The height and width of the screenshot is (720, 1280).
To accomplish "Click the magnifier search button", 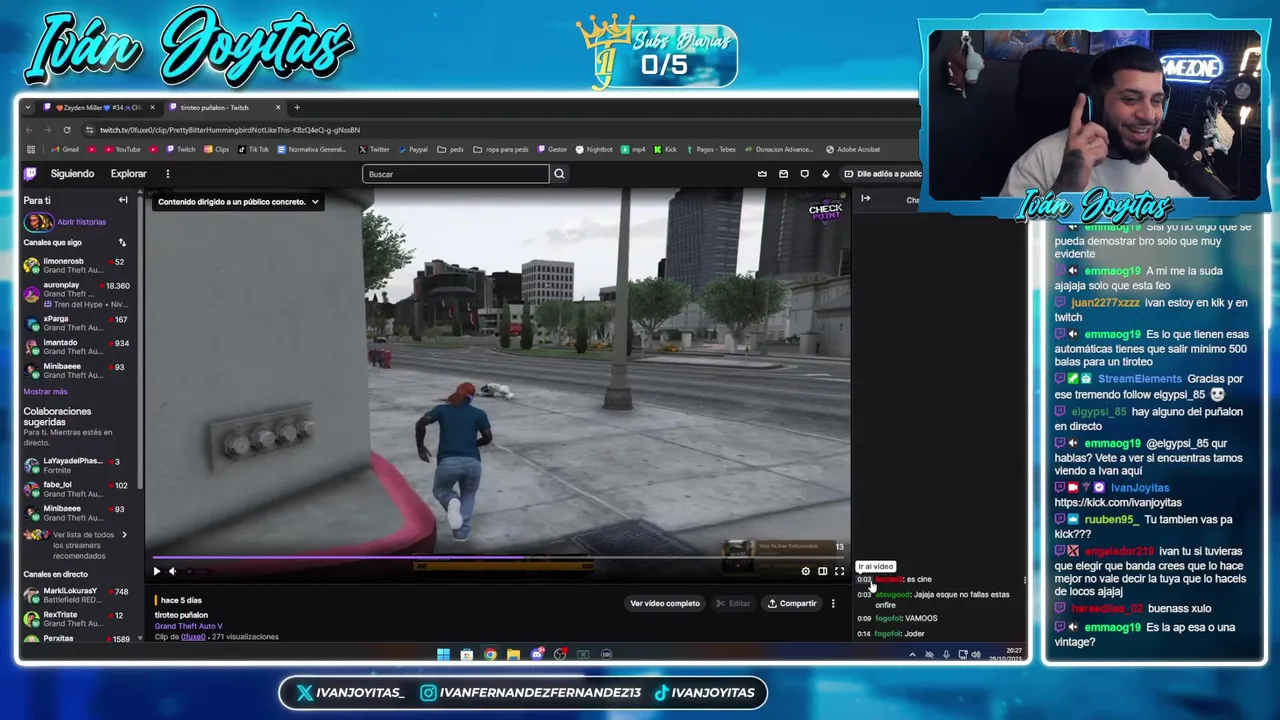I will tap(559, 174).
